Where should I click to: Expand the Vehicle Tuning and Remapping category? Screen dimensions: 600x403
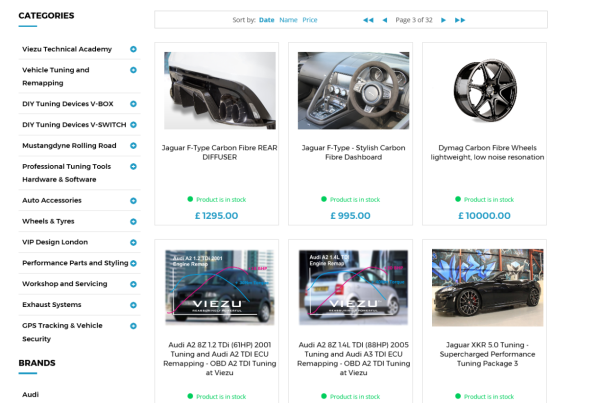(x=133, y=70)
